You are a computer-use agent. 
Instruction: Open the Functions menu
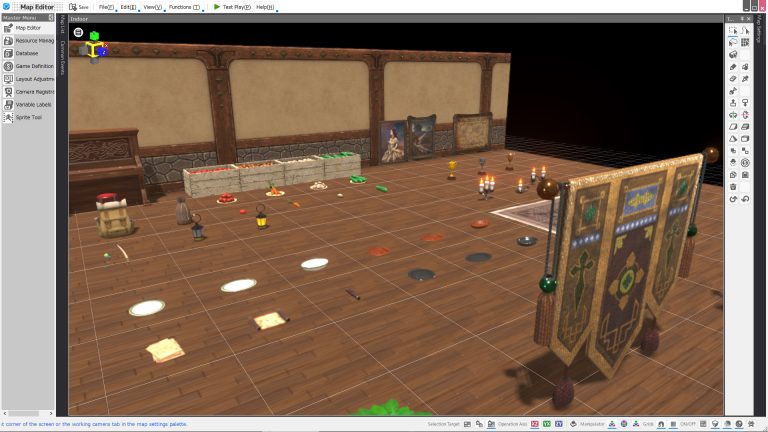(184, 7)
